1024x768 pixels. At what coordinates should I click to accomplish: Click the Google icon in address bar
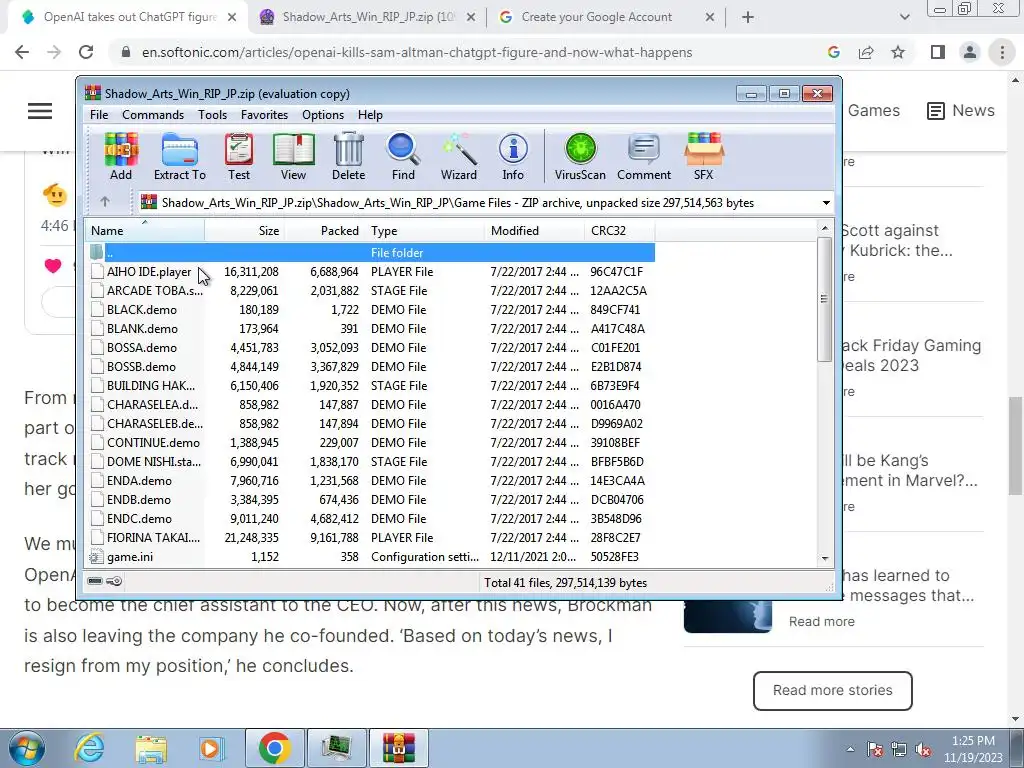[x=833, y=52]
